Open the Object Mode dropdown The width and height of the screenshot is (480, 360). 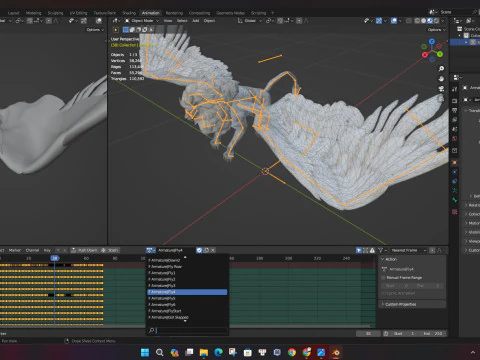point(142,21)
